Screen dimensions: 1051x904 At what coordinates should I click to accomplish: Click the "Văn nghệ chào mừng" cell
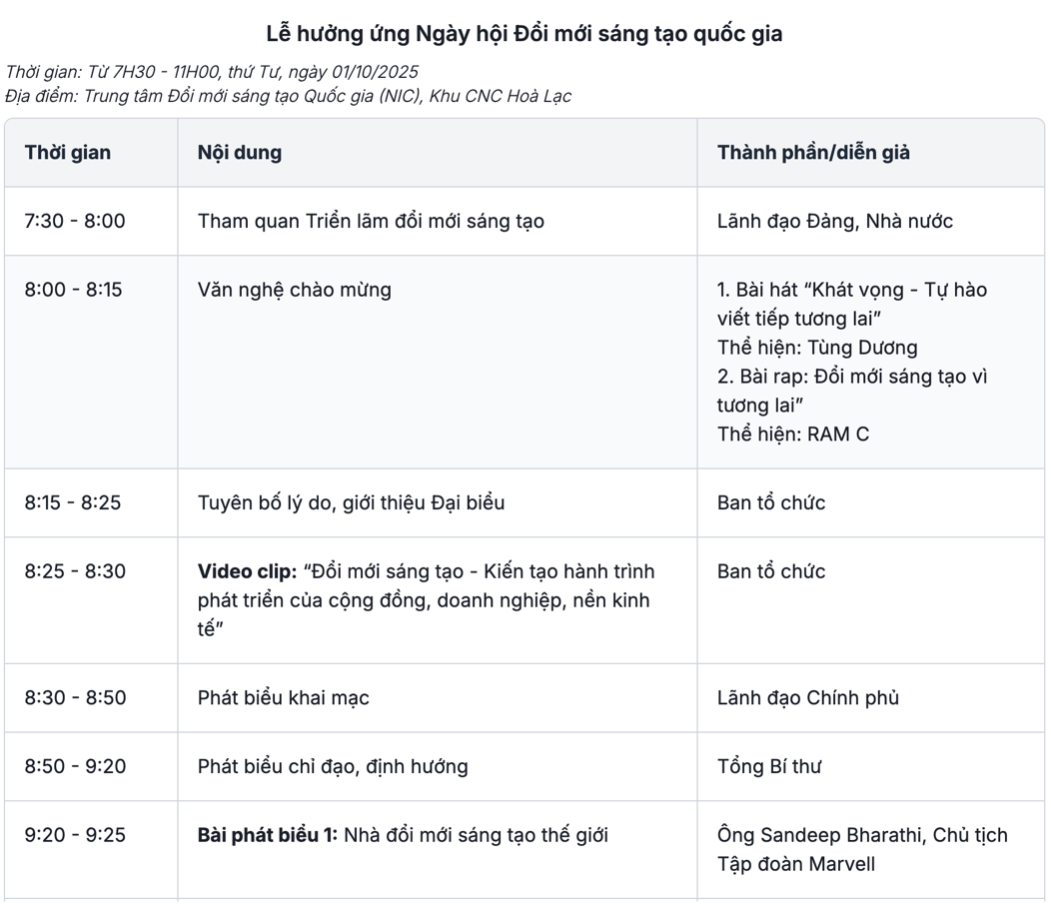pos(295,290)
